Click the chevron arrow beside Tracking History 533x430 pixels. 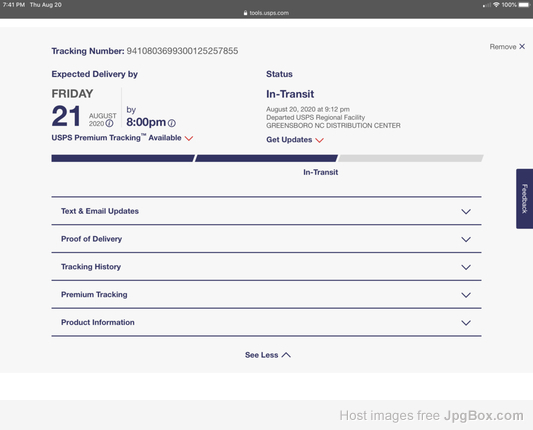tap(466, 267)
